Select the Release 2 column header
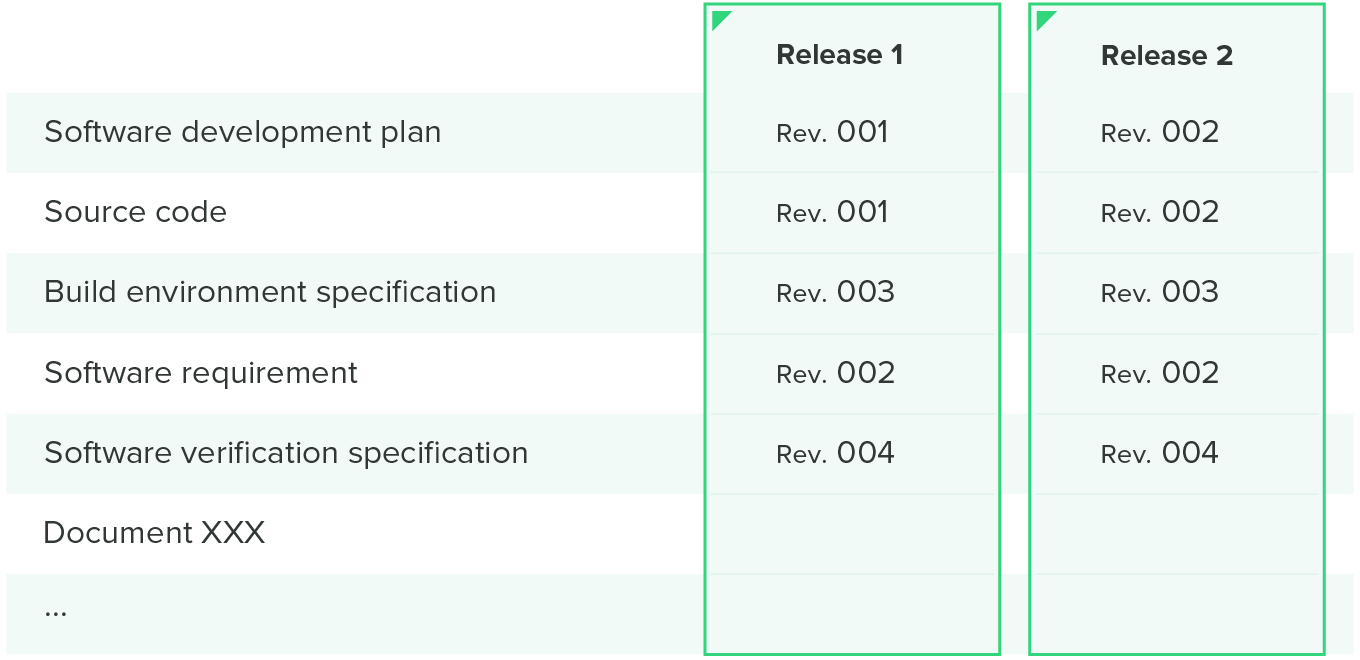The image size is (1360, 660). pyautogui.click(x=1166, y=56)
